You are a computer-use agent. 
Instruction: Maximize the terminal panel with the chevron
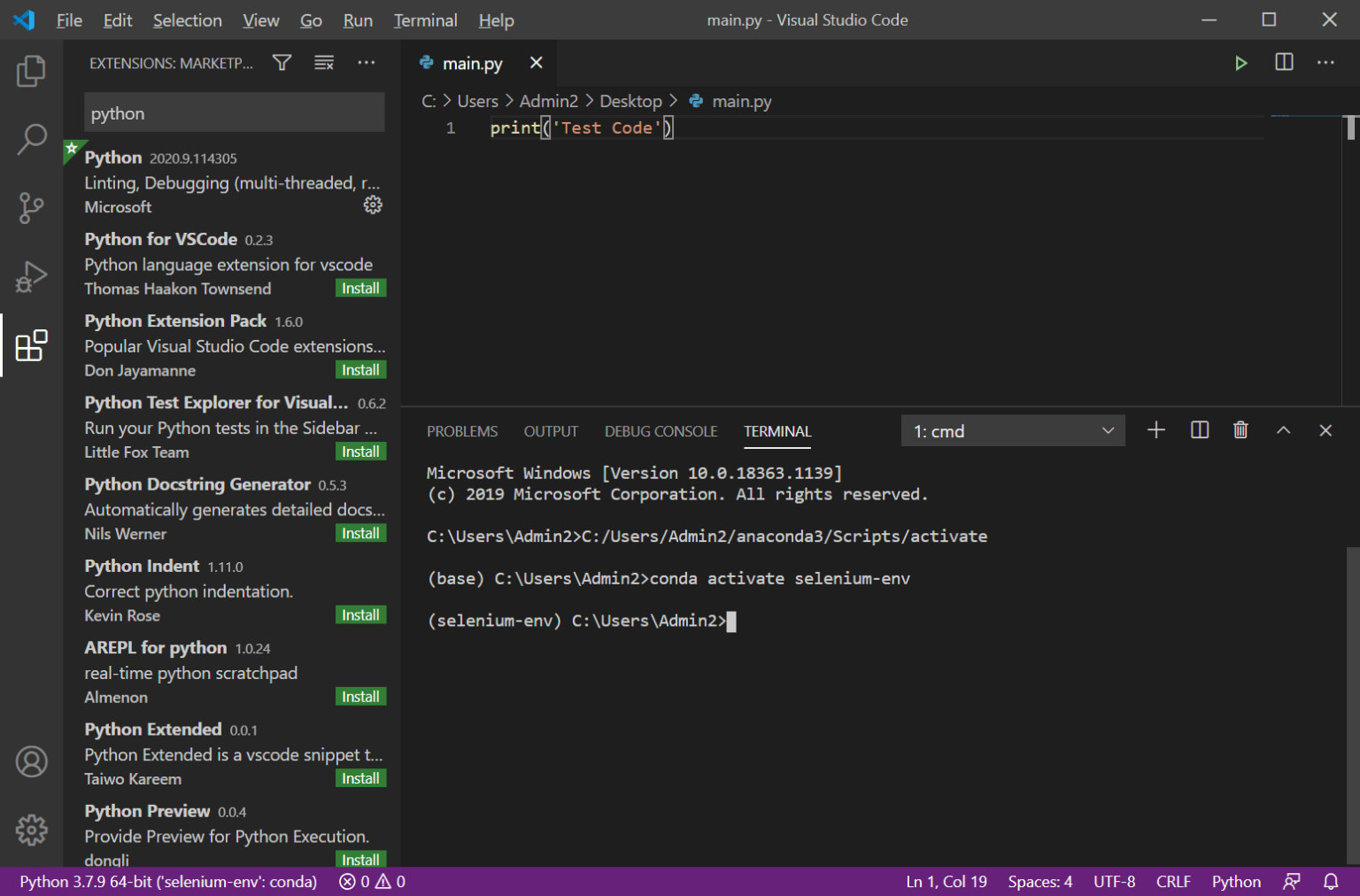tap(1283, 430)
